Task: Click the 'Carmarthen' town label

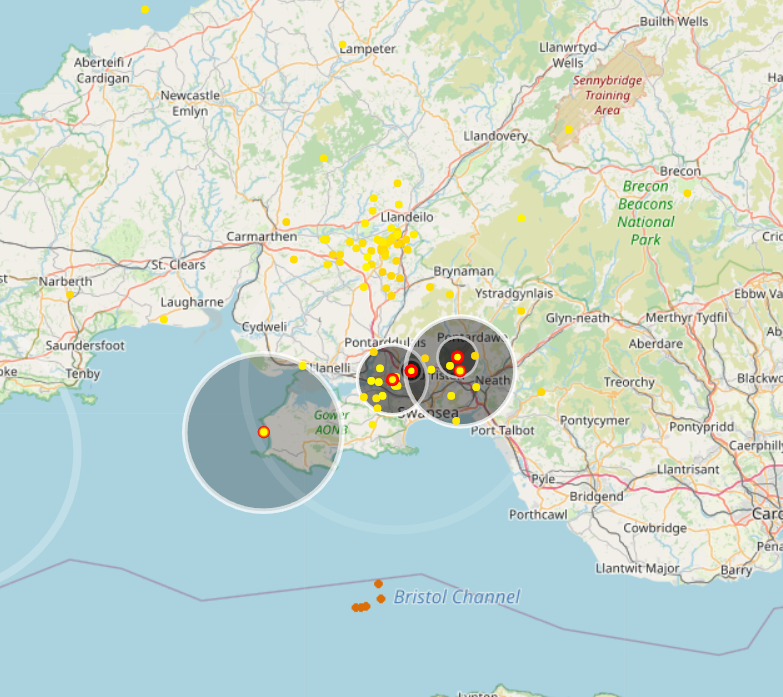Action: click(262, 236)
